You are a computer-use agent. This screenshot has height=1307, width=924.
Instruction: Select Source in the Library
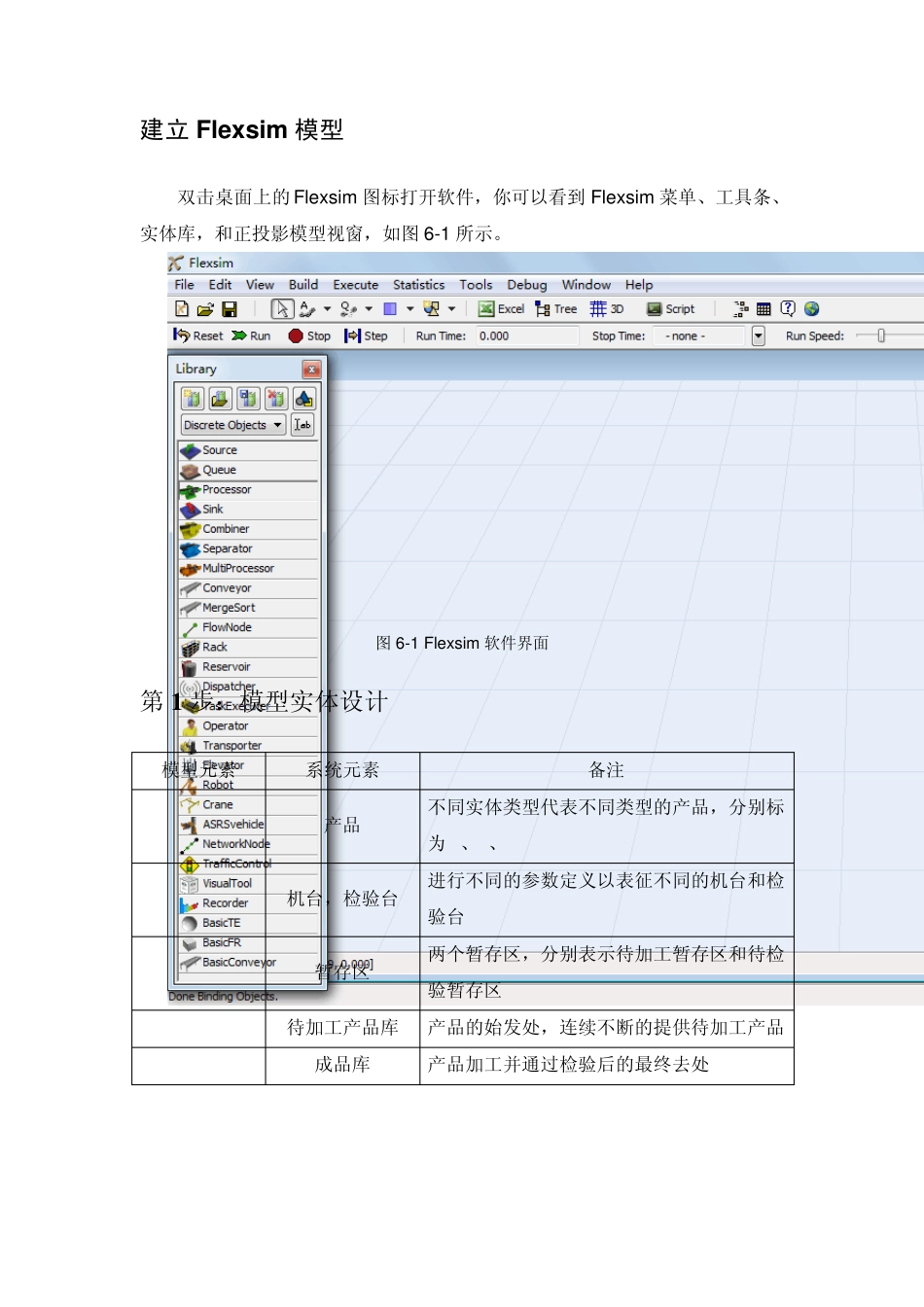249,450
